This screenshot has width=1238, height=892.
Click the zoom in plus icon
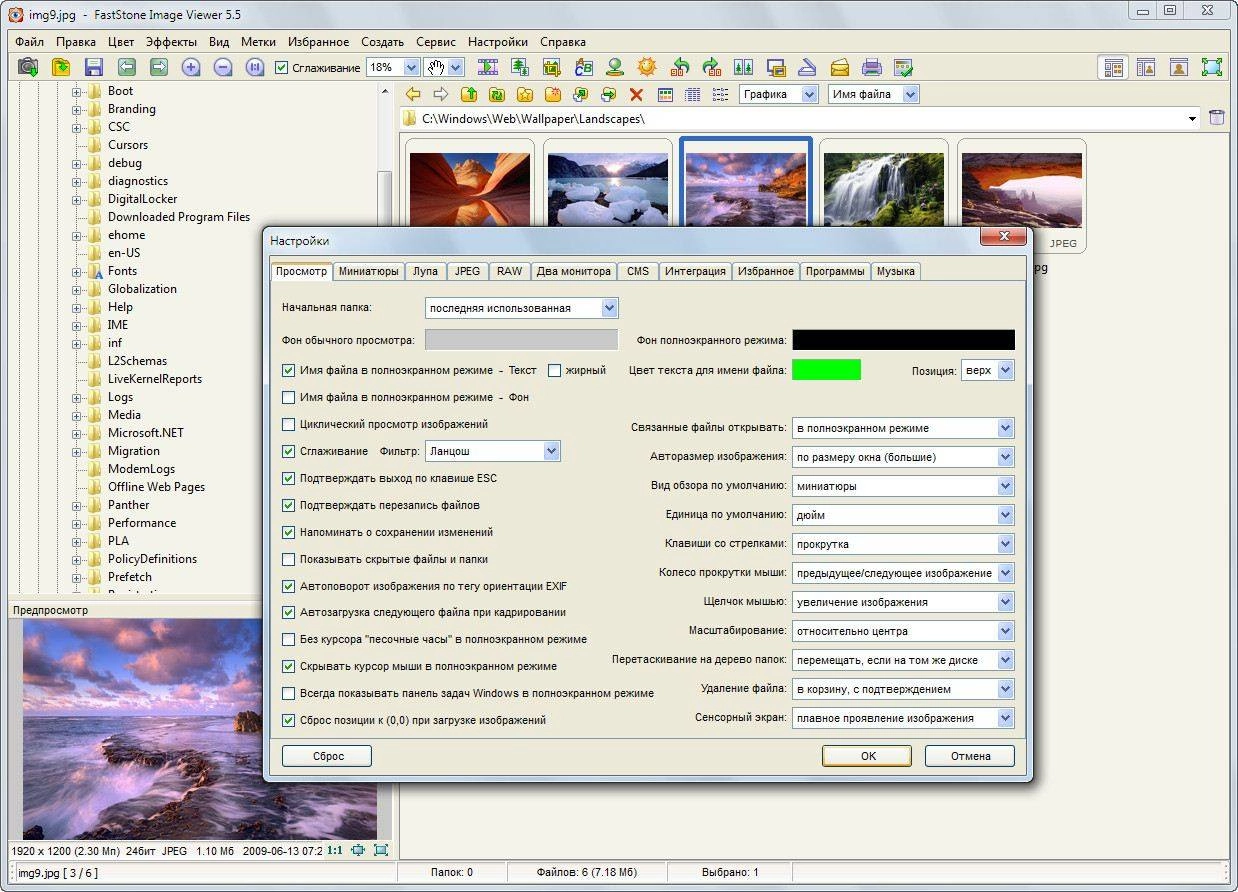point(191,67)
